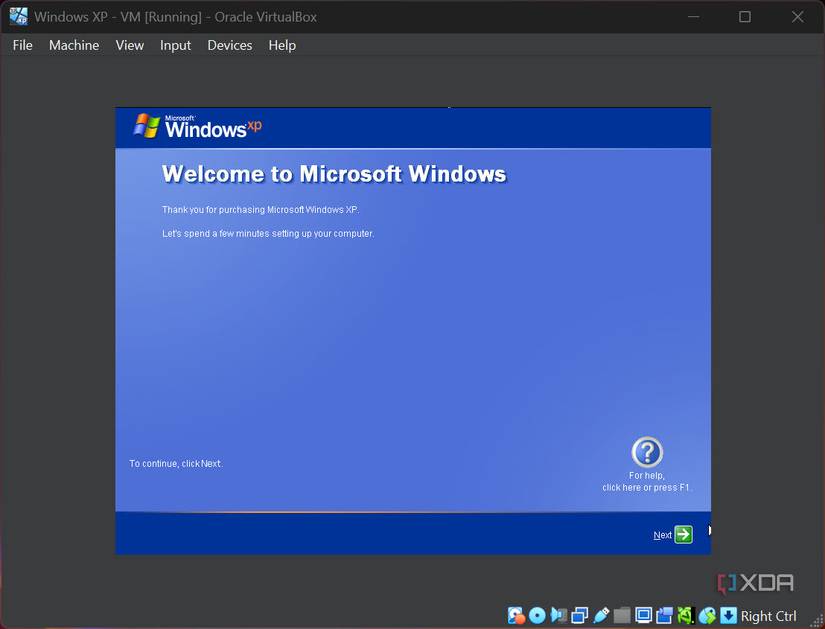
Task: Click the hard disk activity status icon
Action: [515, 615]
